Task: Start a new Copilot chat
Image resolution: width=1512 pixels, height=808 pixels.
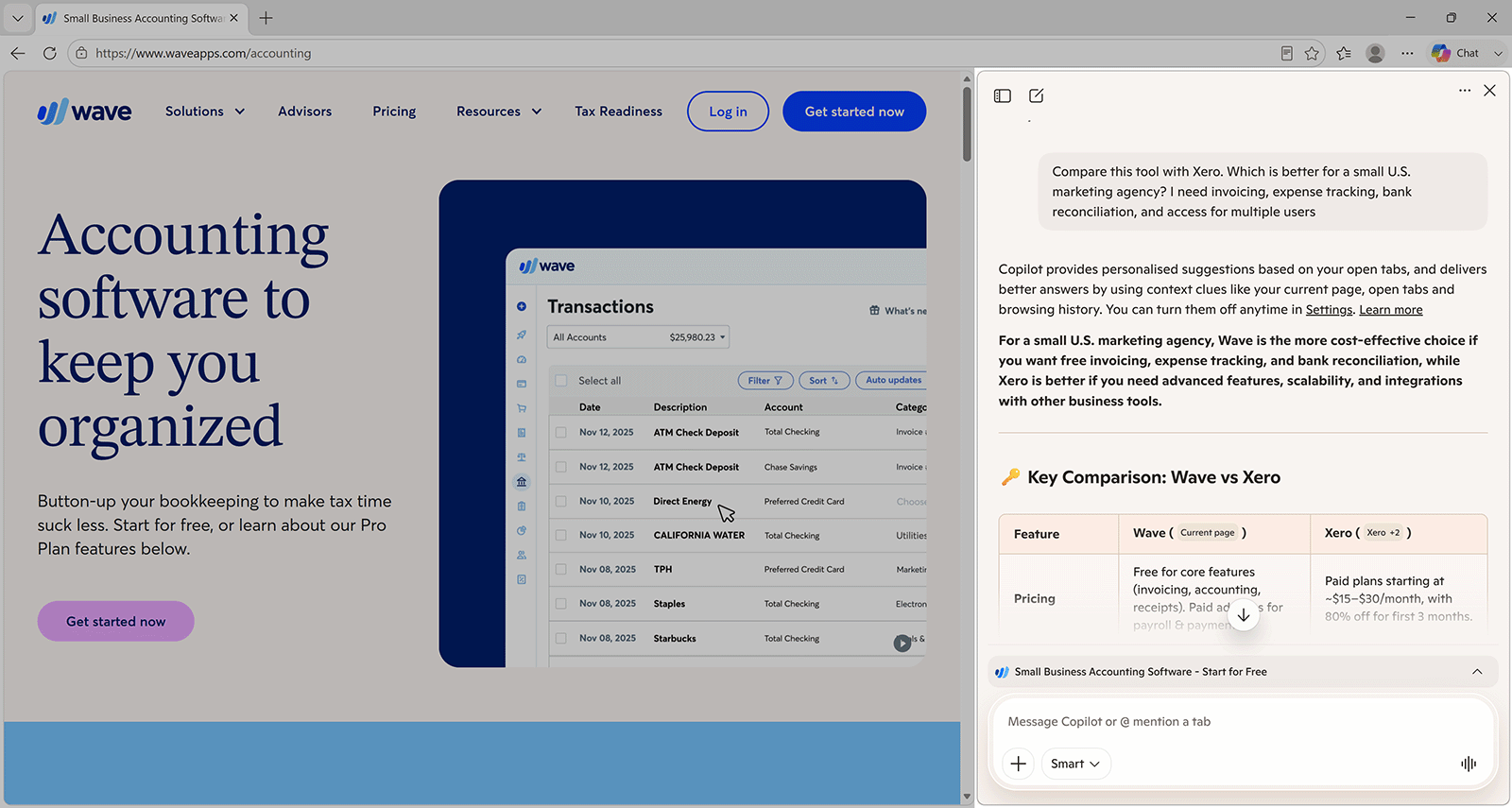Action: tap(1037, 95)
